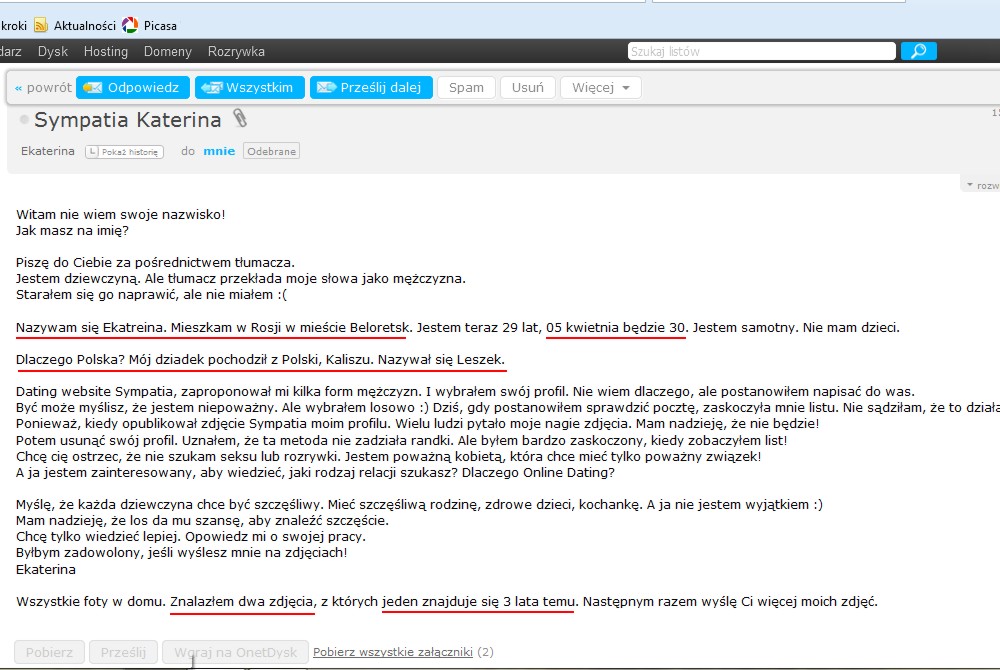Image resolution: width=1000 pixels, height=670 pixels.
Task: Open the Odebrane folder label
Action: (271, 151)
